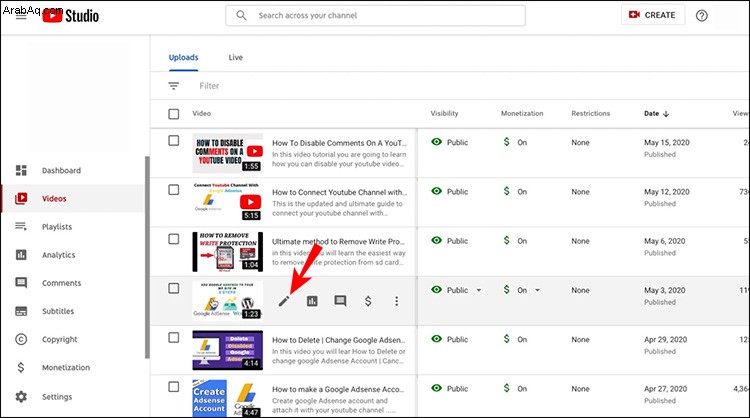
Task: Click the Monetization column header
Action: [x=522, y=114]
